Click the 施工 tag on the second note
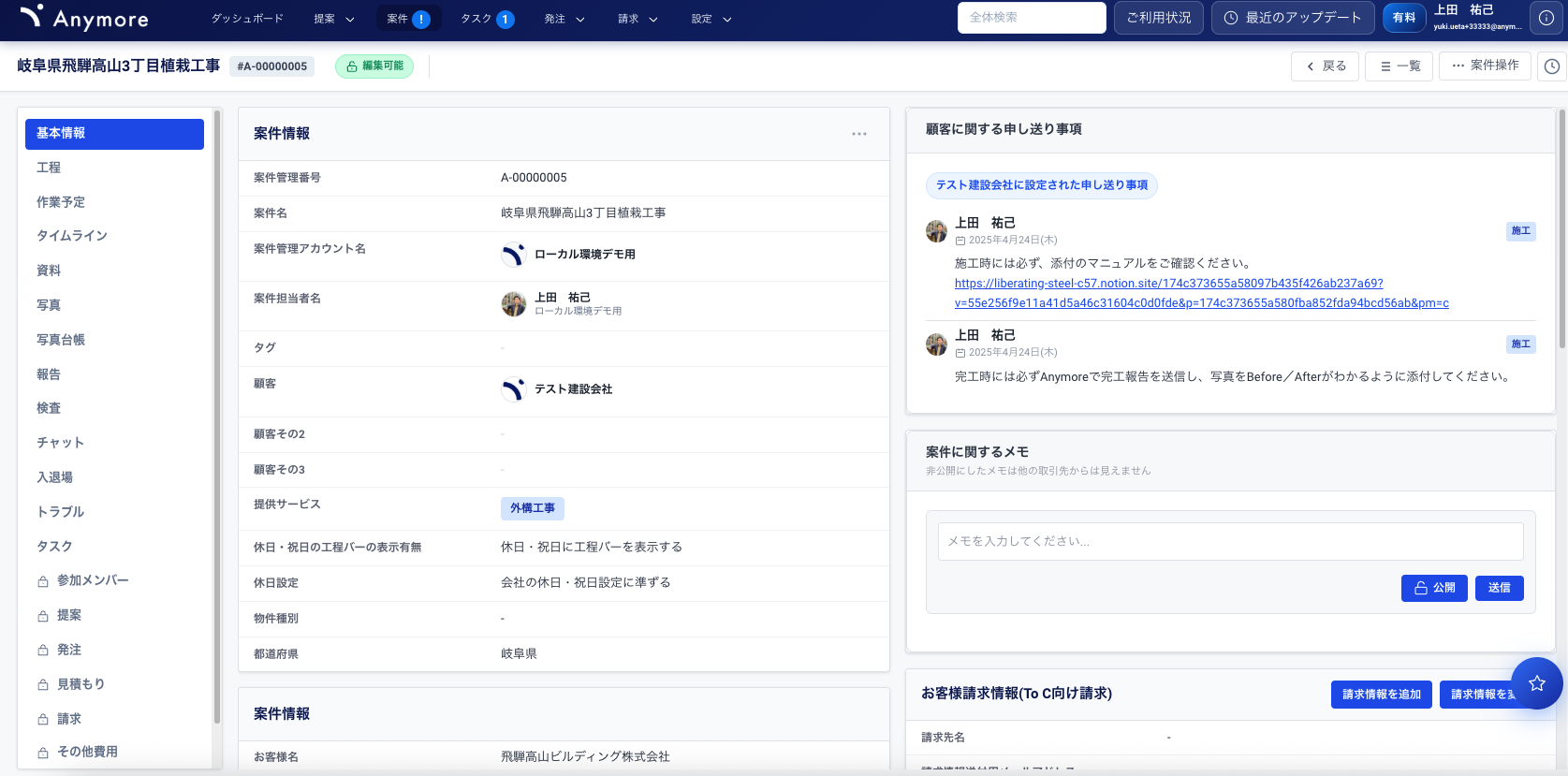The width and height of the screenshot is (1568, 776). coord(1520,344)
